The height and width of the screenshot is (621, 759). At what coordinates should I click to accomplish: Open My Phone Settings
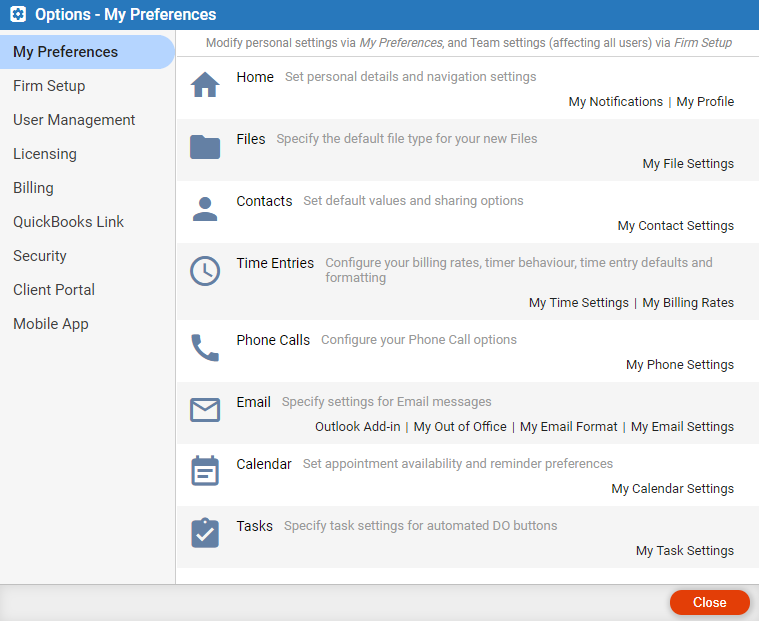680,364
